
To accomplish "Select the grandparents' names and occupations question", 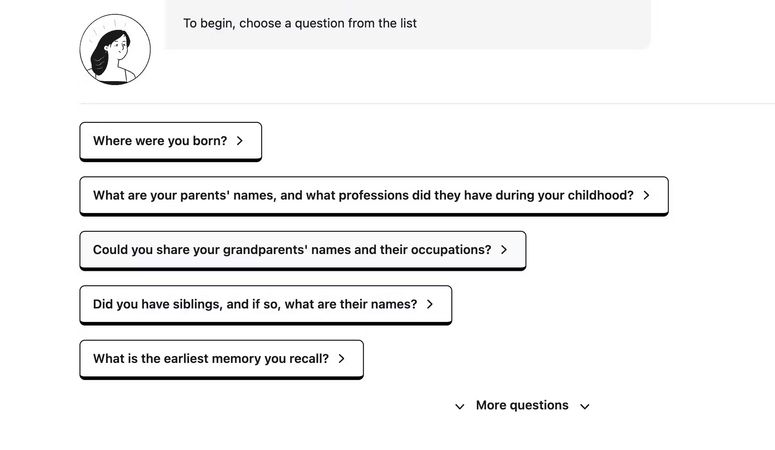I will (302, 250).
